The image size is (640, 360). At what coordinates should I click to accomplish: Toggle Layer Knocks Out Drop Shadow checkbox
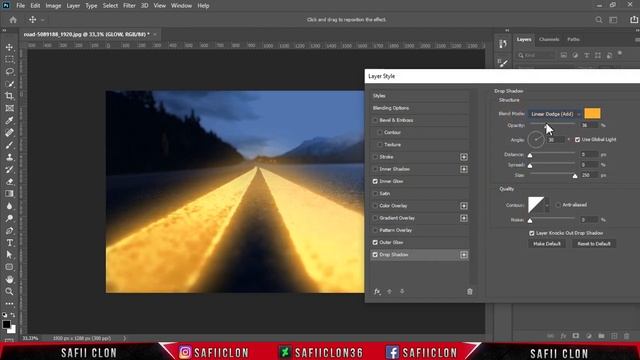click(531, 233)
